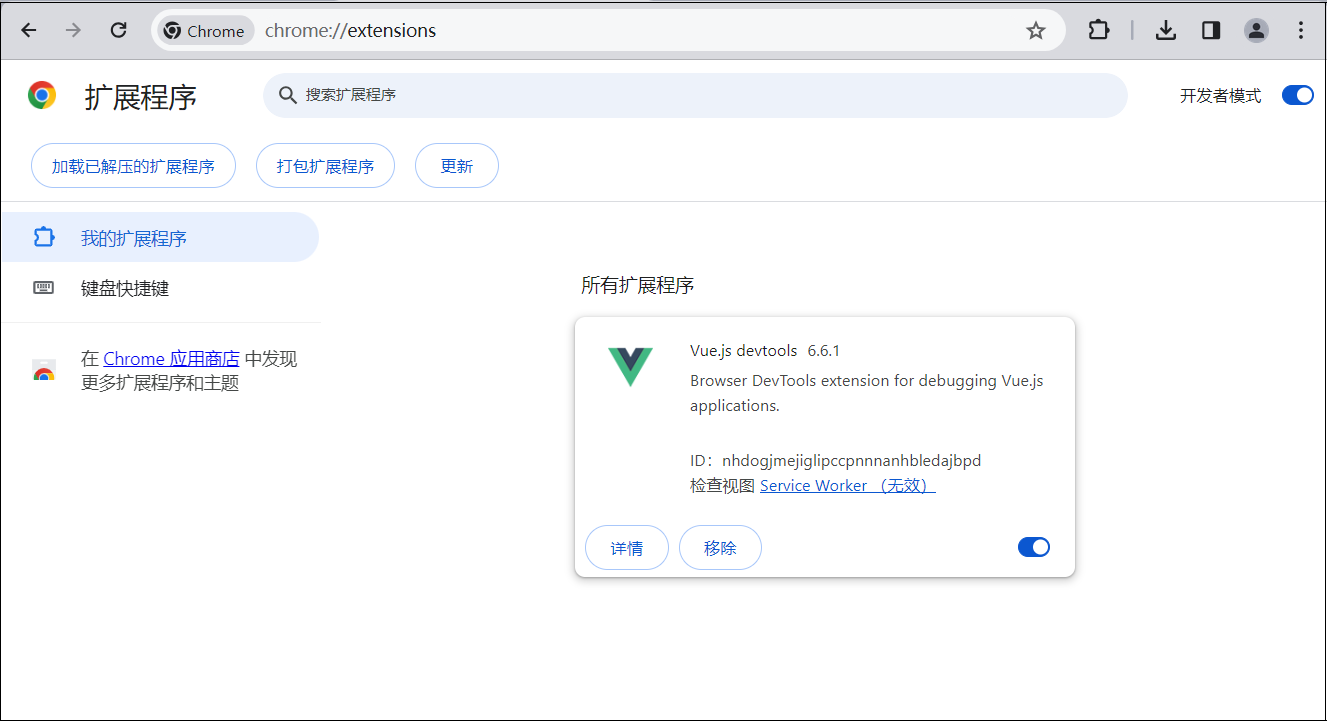1327x721 pixels.
Task: Click the 更新 button
Action: [457, 166]
